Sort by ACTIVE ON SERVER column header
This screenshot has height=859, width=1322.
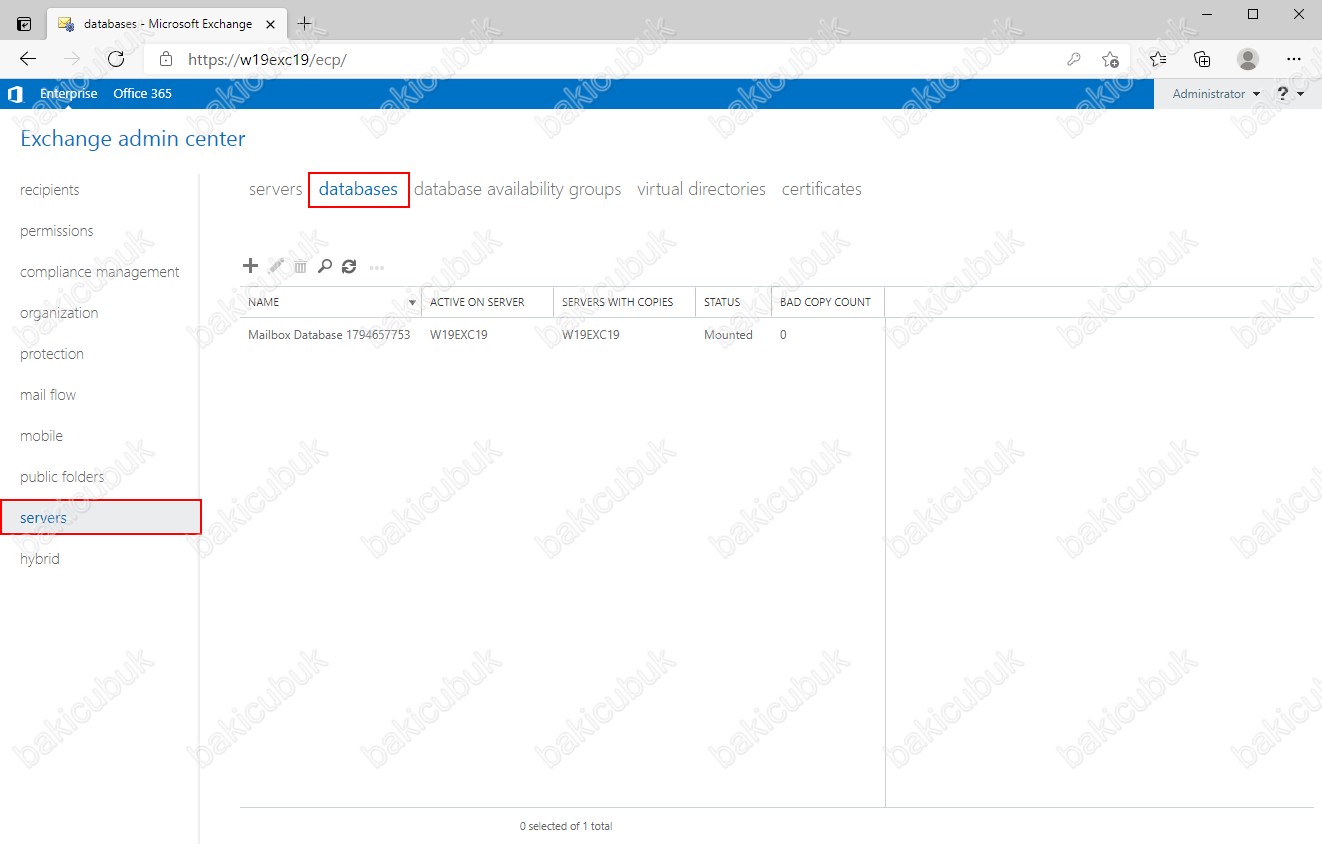point(487,302)
